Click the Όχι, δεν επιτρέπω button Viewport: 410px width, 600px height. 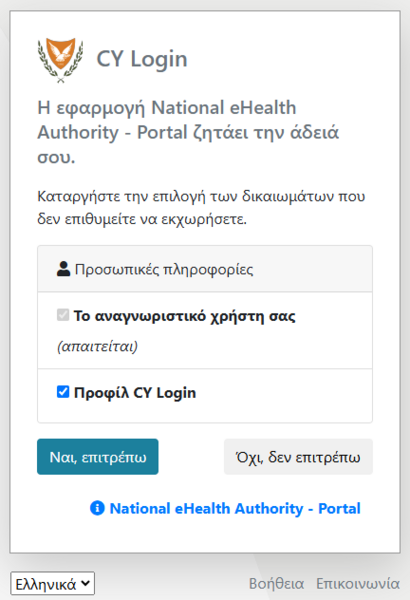298,457
